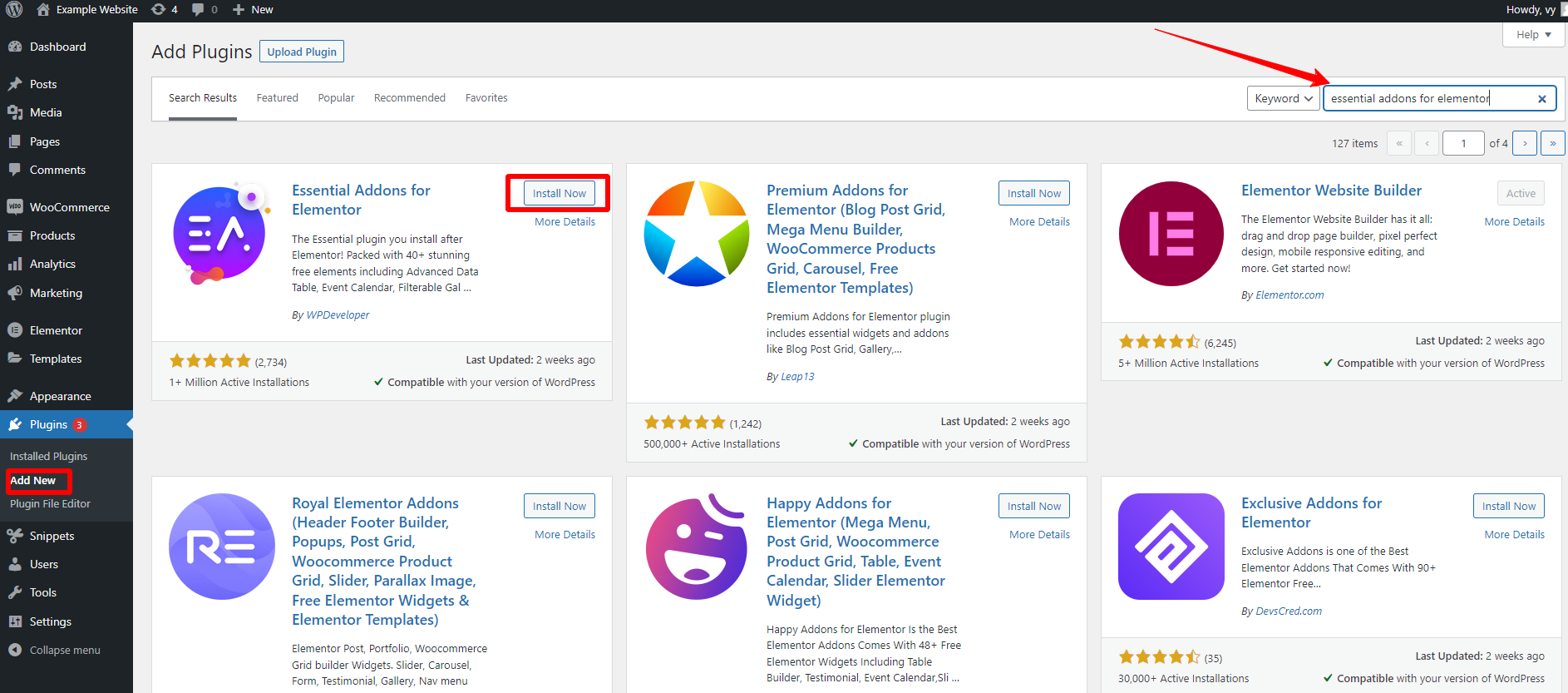Click the Plugins plug icon
The image size is (1568, 693).
point(15,424)
